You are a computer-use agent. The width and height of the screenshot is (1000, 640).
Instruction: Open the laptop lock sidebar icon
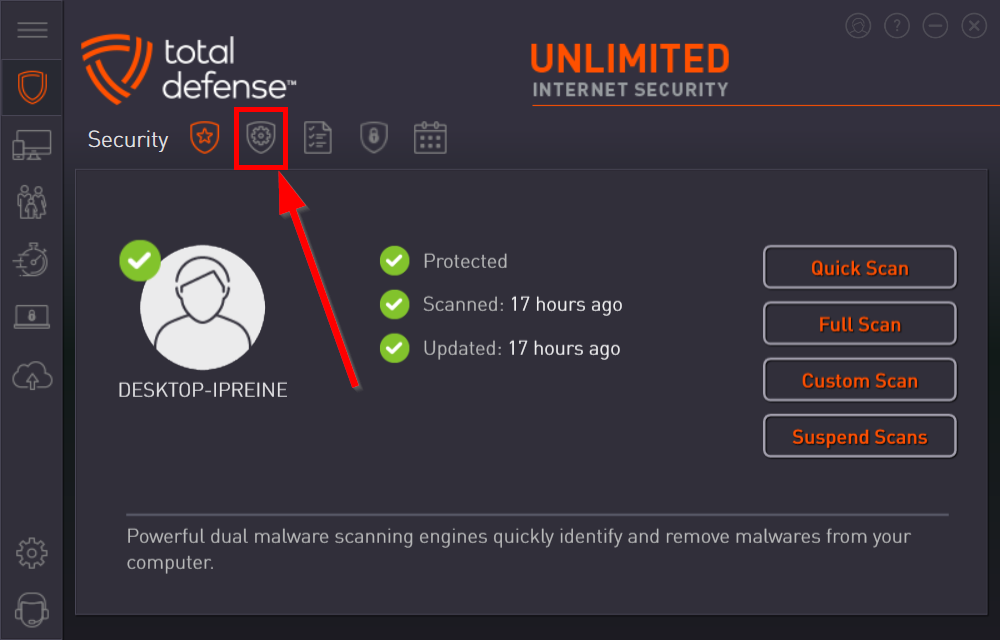32,317
